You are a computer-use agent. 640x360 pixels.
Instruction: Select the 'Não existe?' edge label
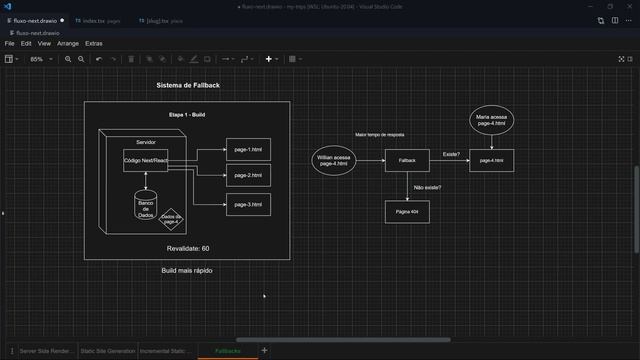point(427,188)
